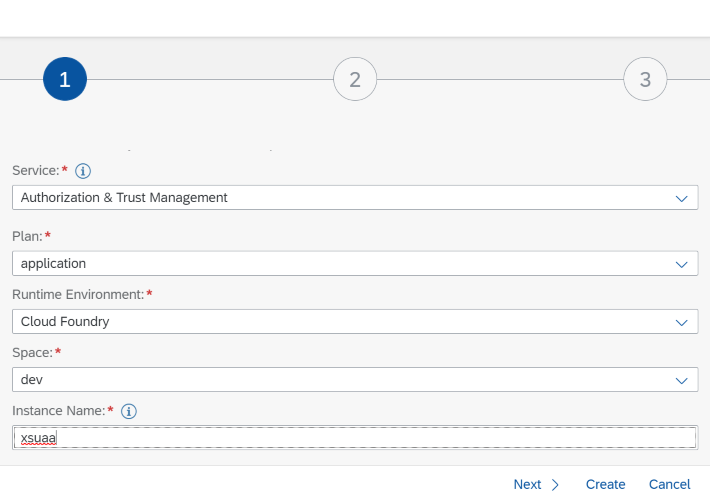The height and width of the screenshot is (500, 710).
Task: Go to wizard step 1
Action: (65, 79)
